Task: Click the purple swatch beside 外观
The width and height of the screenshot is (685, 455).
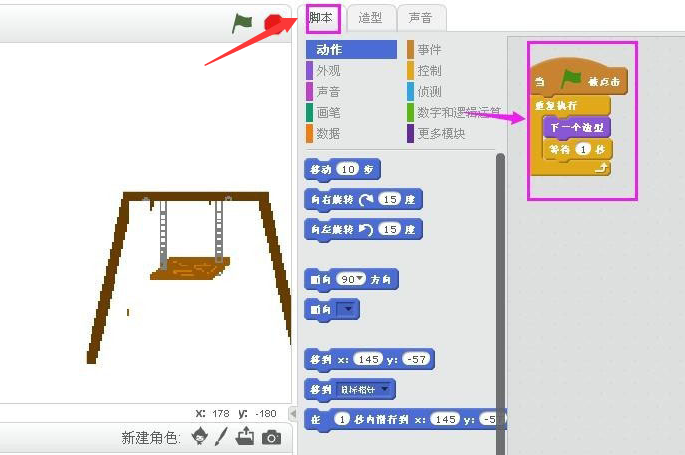Action: pos(309,71)
